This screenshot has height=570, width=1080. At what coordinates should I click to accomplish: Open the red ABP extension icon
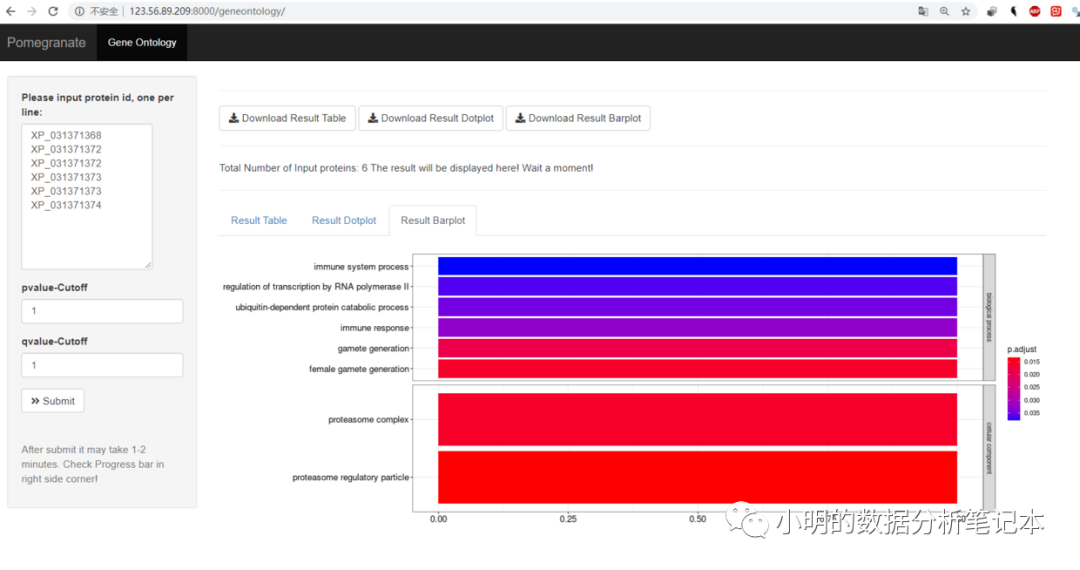point(1035,11)
